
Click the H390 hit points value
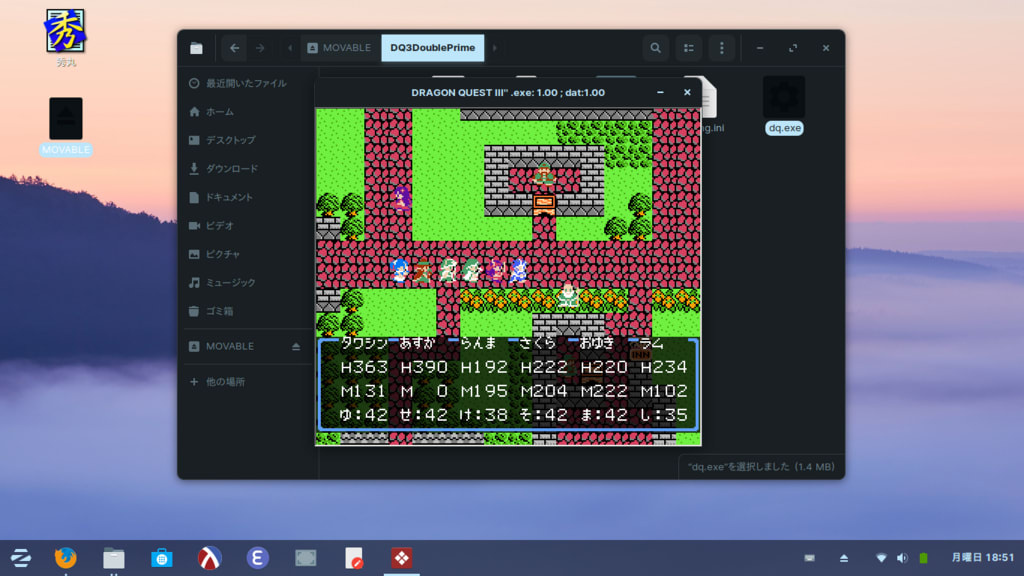(x=424, y=367)
